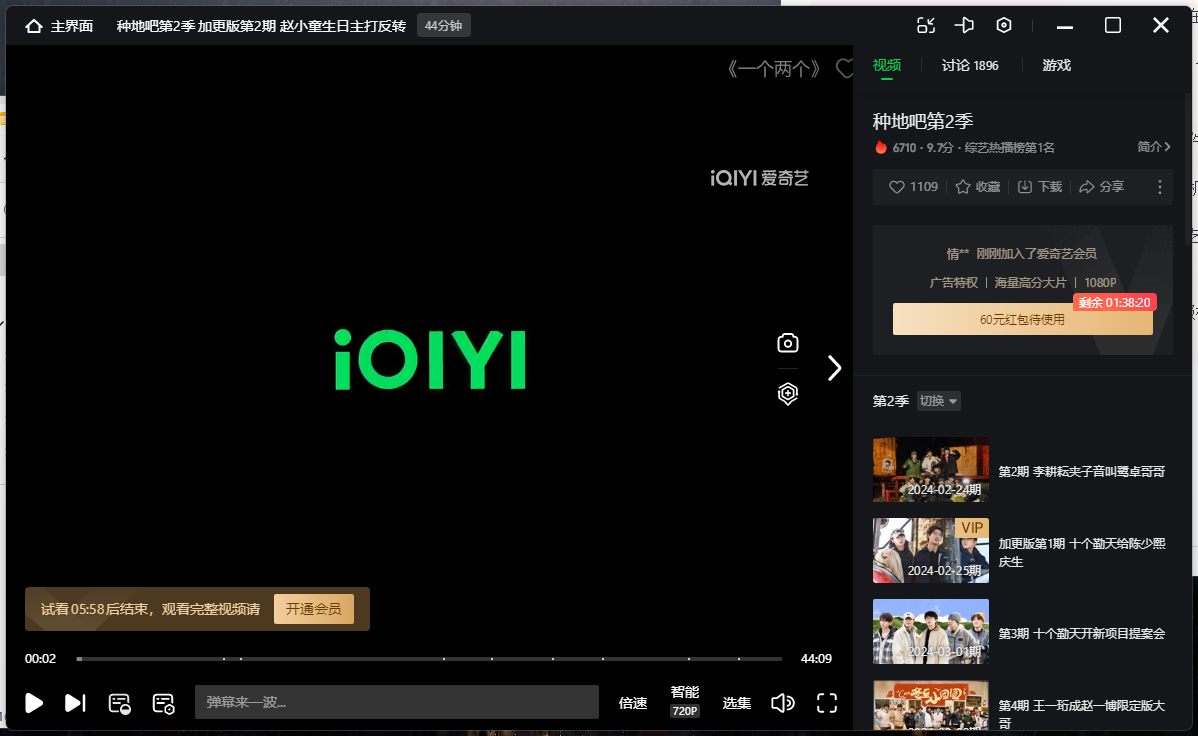Expand the 简介 show description
The image size is (1198, 736).
(x=1152, y=146)
